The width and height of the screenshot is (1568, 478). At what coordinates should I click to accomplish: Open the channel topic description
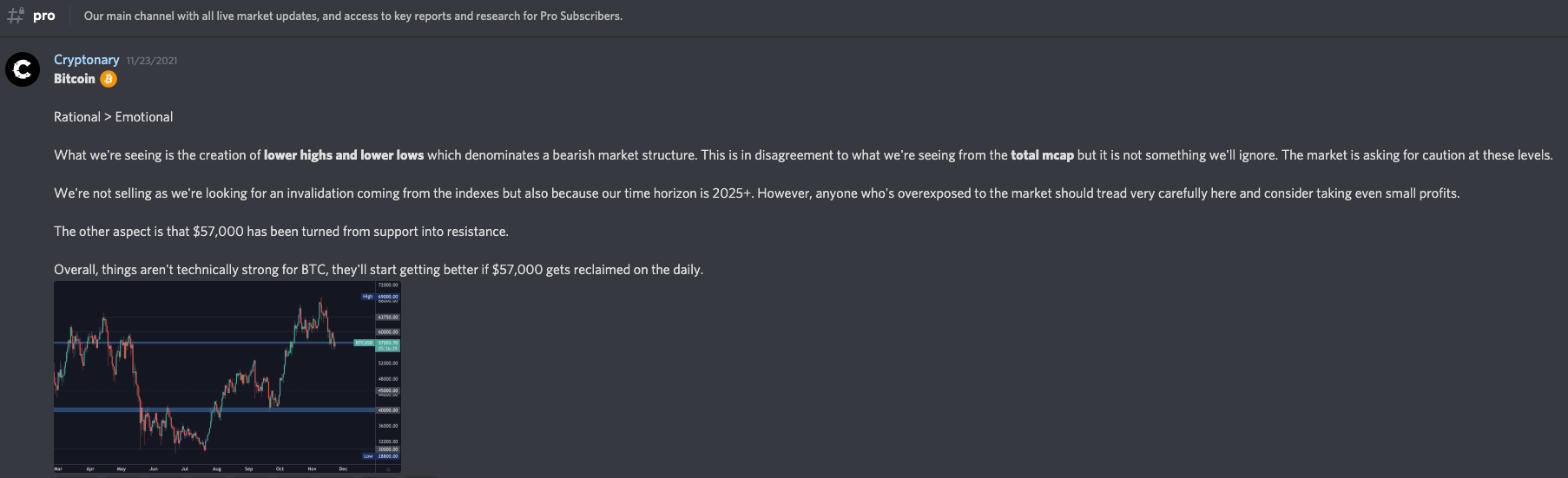352,16
